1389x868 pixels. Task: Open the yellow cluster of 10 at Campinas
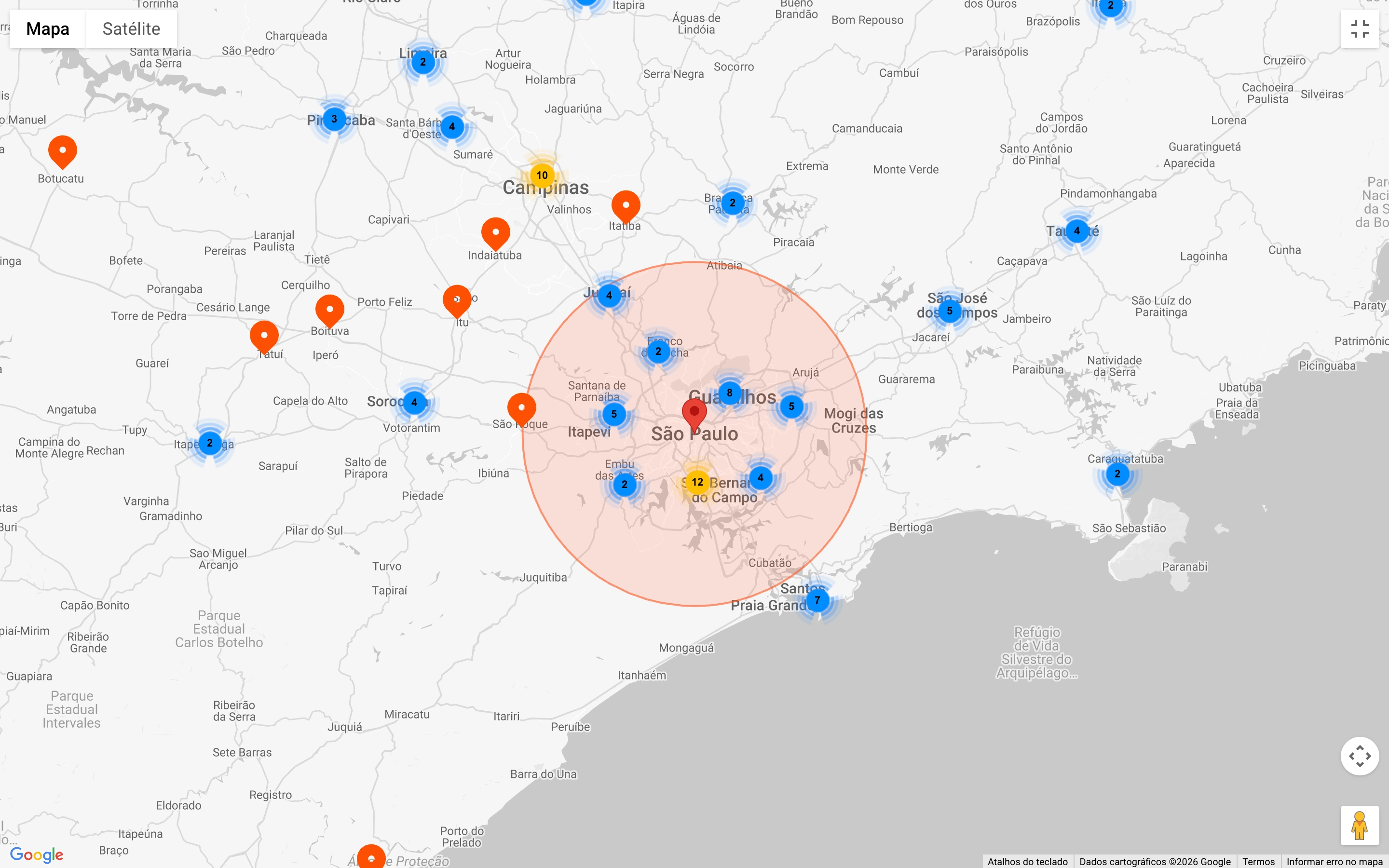(542, 176)
